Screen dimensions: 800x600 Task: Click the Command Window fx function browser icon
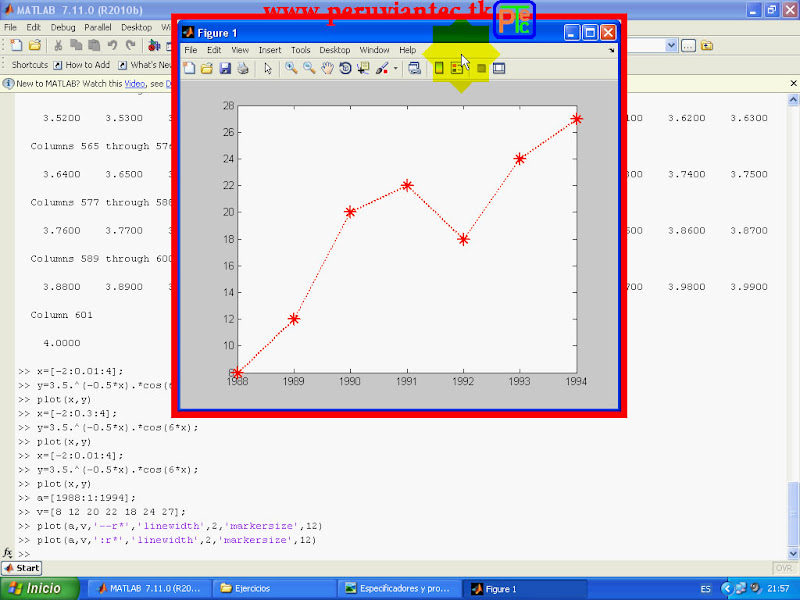(7, 553)
